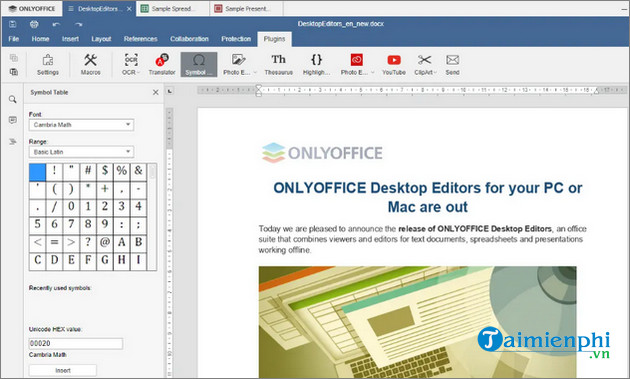Switch to the Insert tab
630x379 pixels.
[x=70, y=39]
